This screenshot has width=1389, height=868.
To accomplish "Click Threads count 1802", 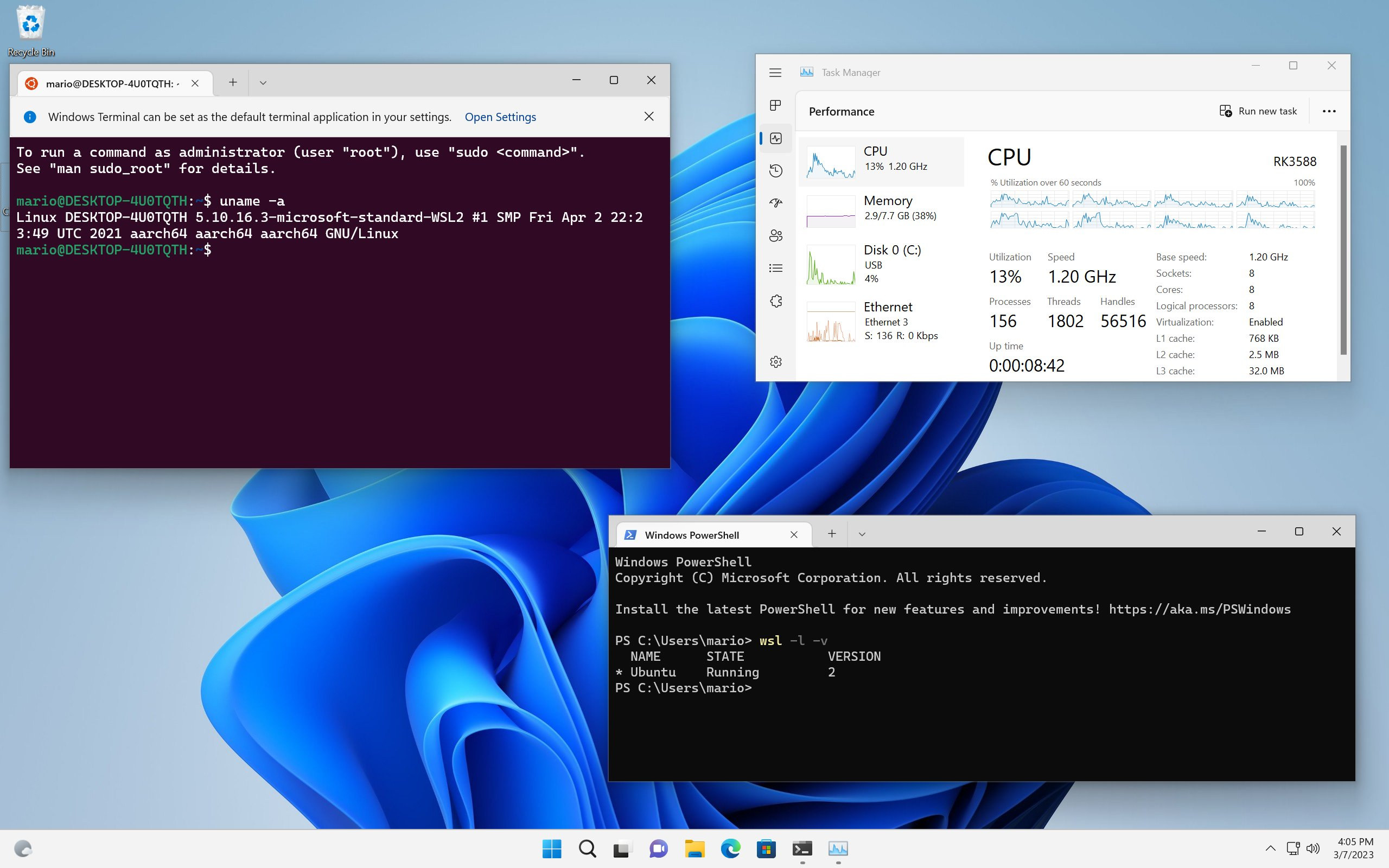I will (1065, 321).
